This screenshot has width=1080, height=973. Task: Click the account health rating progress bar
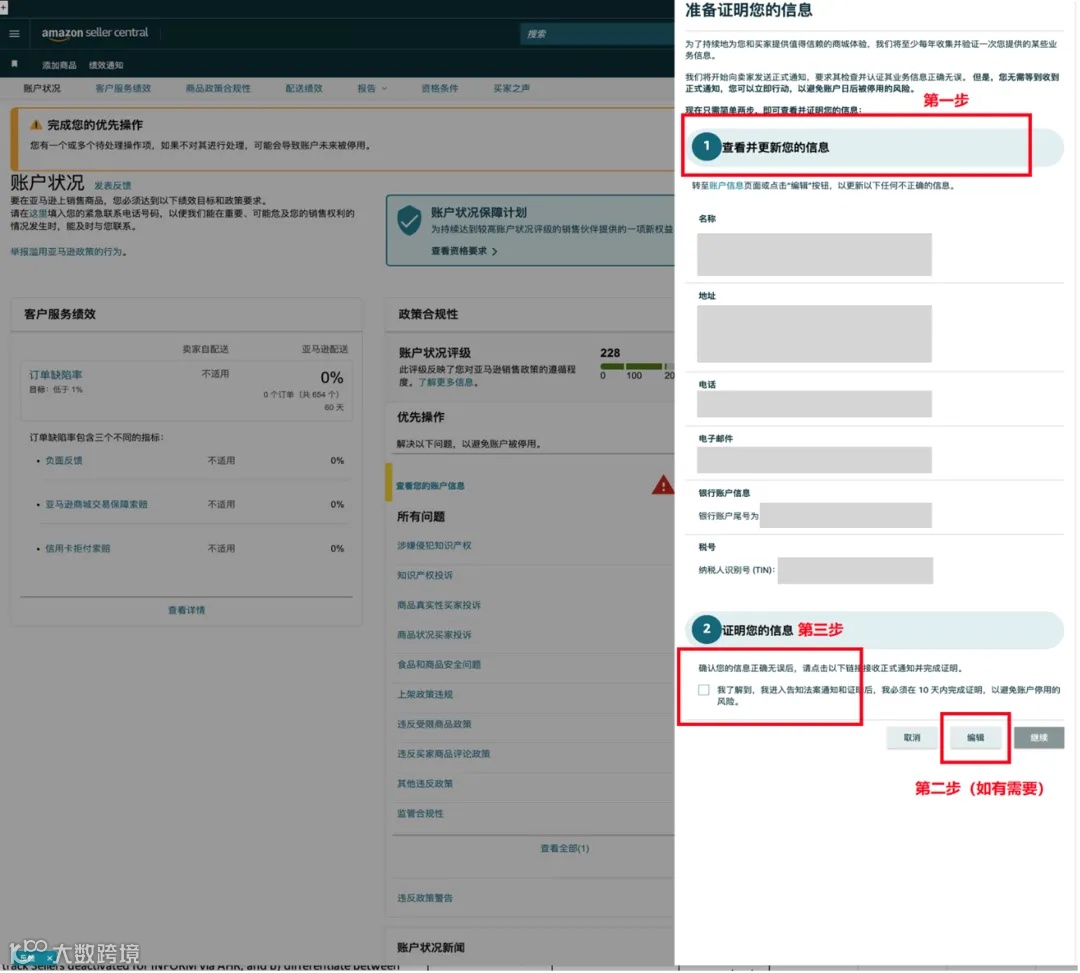637,366
